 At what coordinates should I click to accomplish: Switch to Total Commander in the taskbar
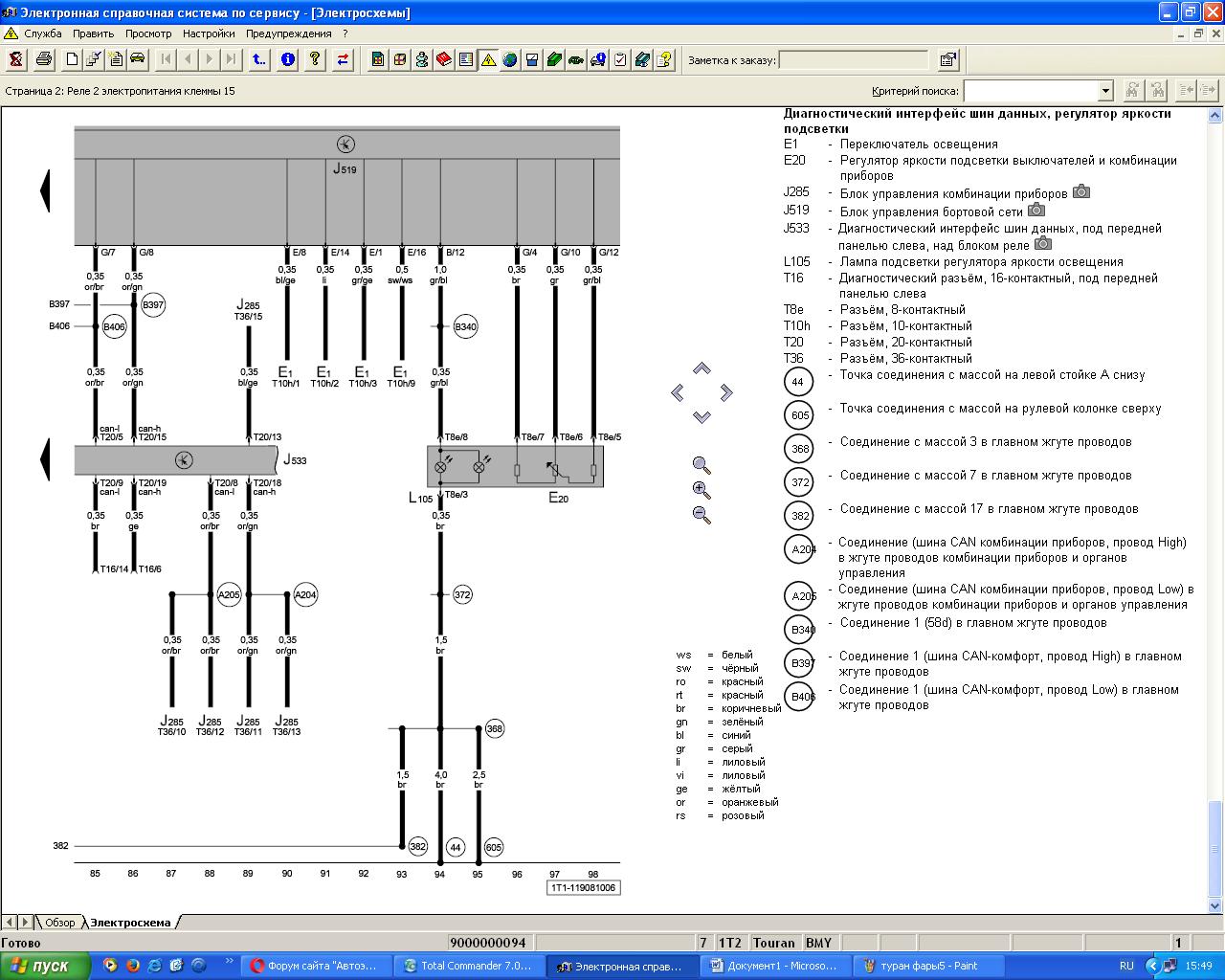click(x=470, y=966)
